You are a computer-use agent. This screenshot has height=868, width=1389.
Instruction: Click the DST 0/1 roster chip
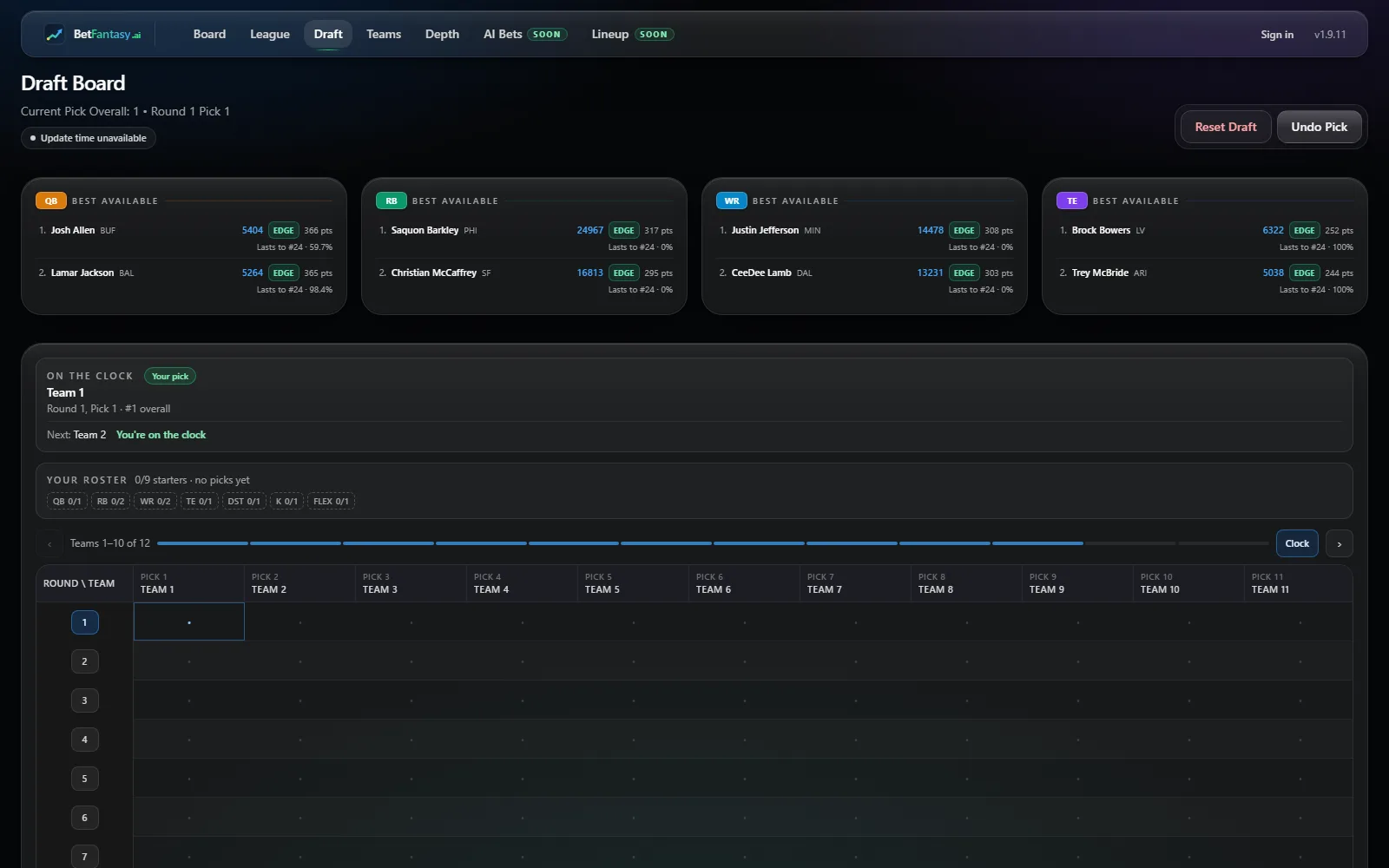(244, 502)
